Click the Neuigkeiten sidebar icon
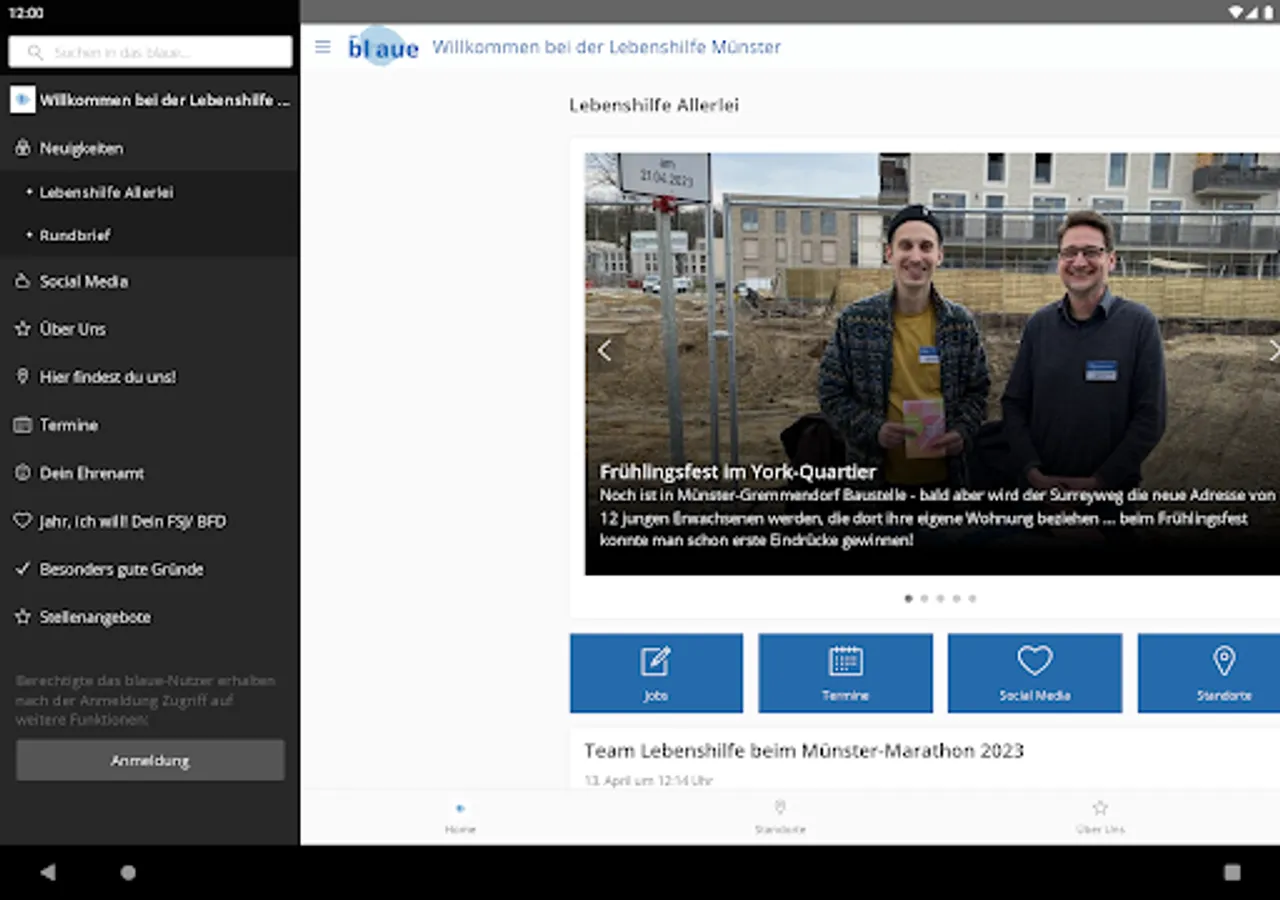The image size is (1280, 900). pyautogui.click(x=23, y=148)
